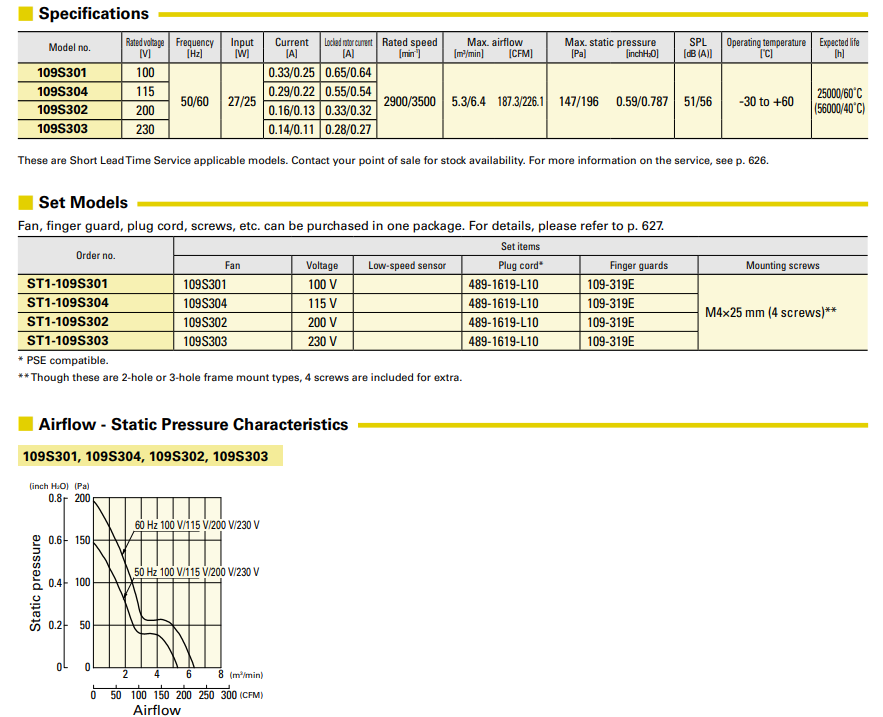Click the current value "0.33/0.25"
Viewport: 883px width, 717px height.
pos(292,73)
